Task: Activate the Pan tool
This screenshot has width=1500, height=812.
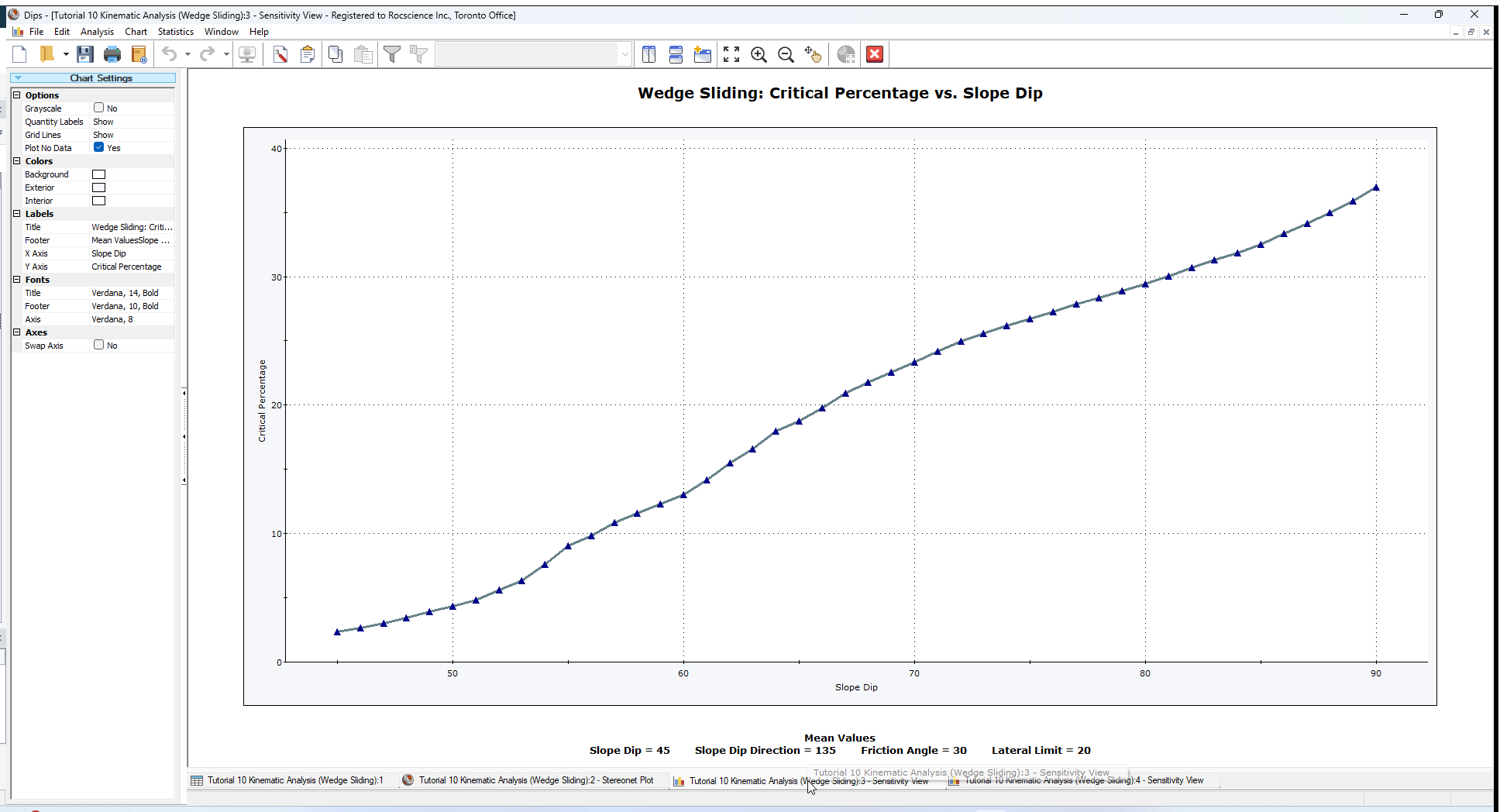Action: pyautogui.click(x=814, y=54)
